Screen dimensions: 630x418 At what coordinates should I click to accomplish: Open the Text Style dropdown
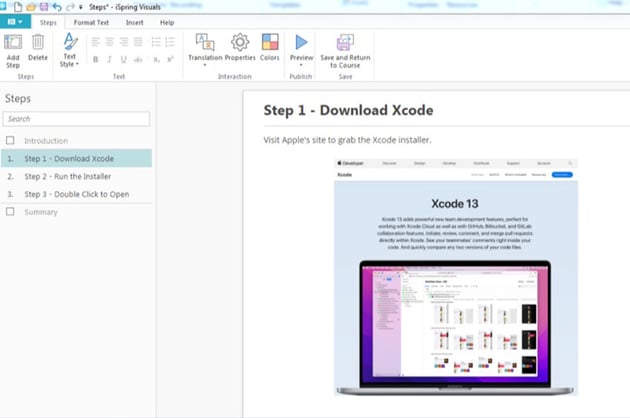[69, 62]
